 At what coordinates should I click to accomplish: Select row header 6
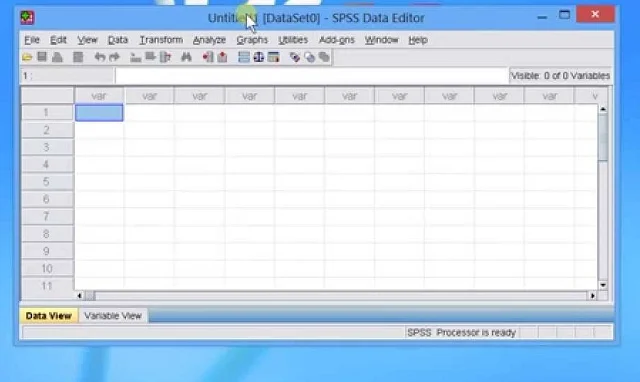[x=47, y=199]
